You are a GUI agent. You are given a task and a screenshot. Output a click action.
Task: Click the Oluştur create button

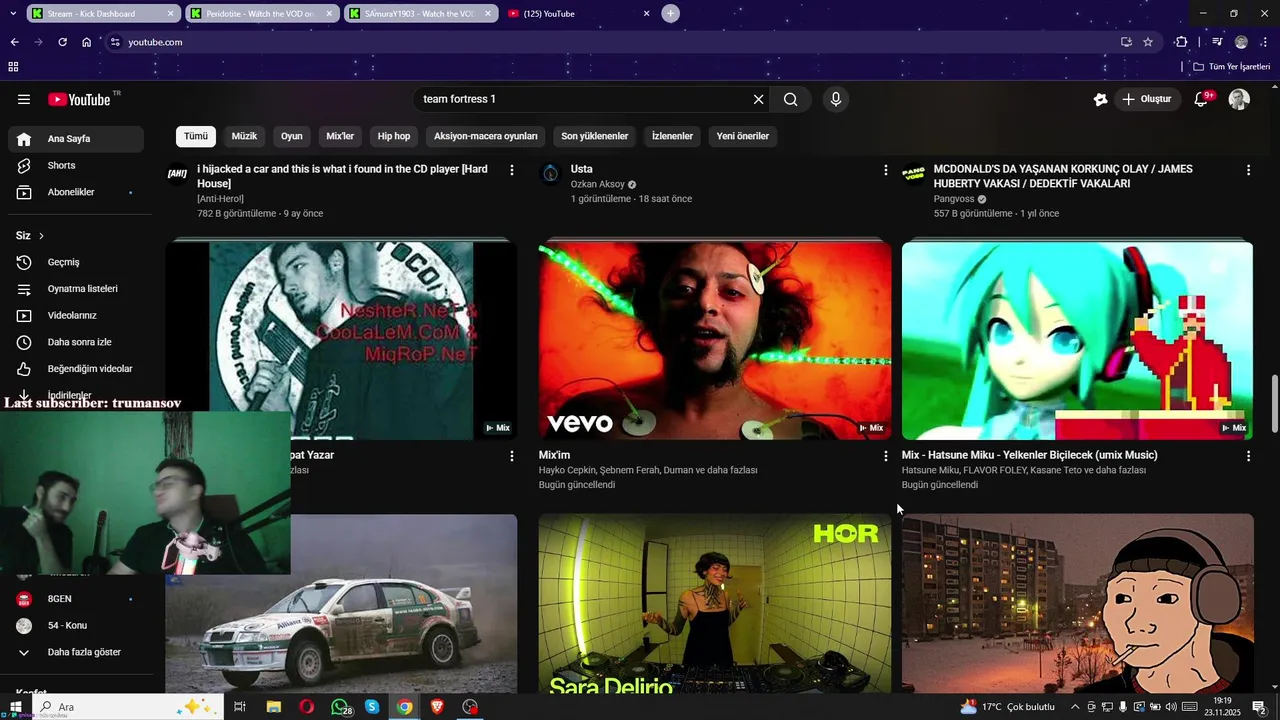1146,99
